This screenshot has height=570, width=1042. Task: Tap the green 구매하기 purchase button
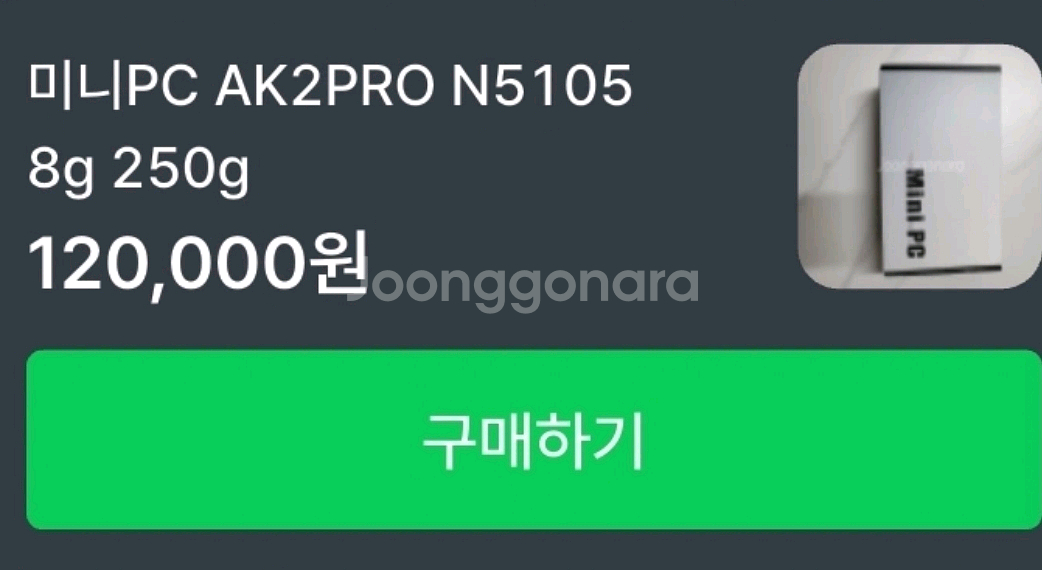(x=534, y=440)
